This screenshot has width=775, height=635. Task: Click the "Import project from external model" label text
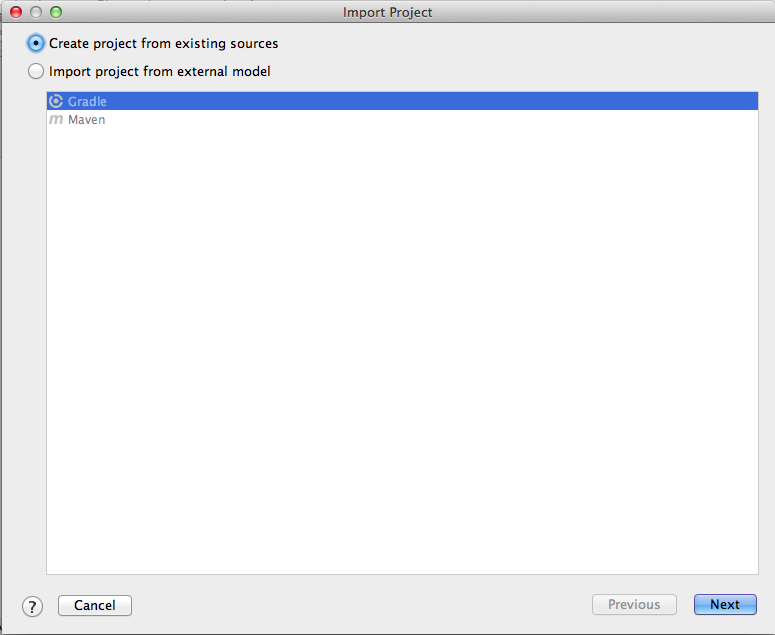[159, 71]
